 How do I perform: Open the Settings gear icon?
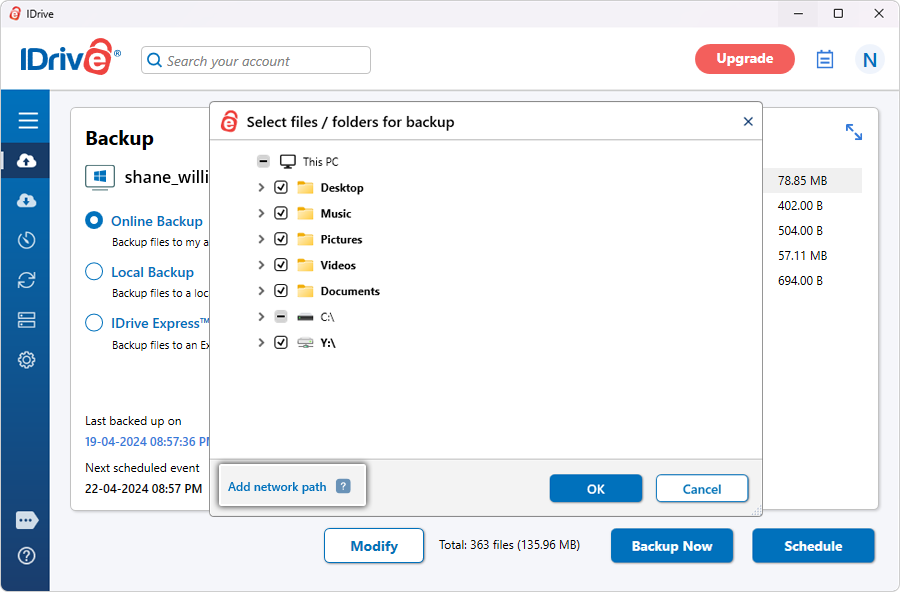tap(27, 360)
